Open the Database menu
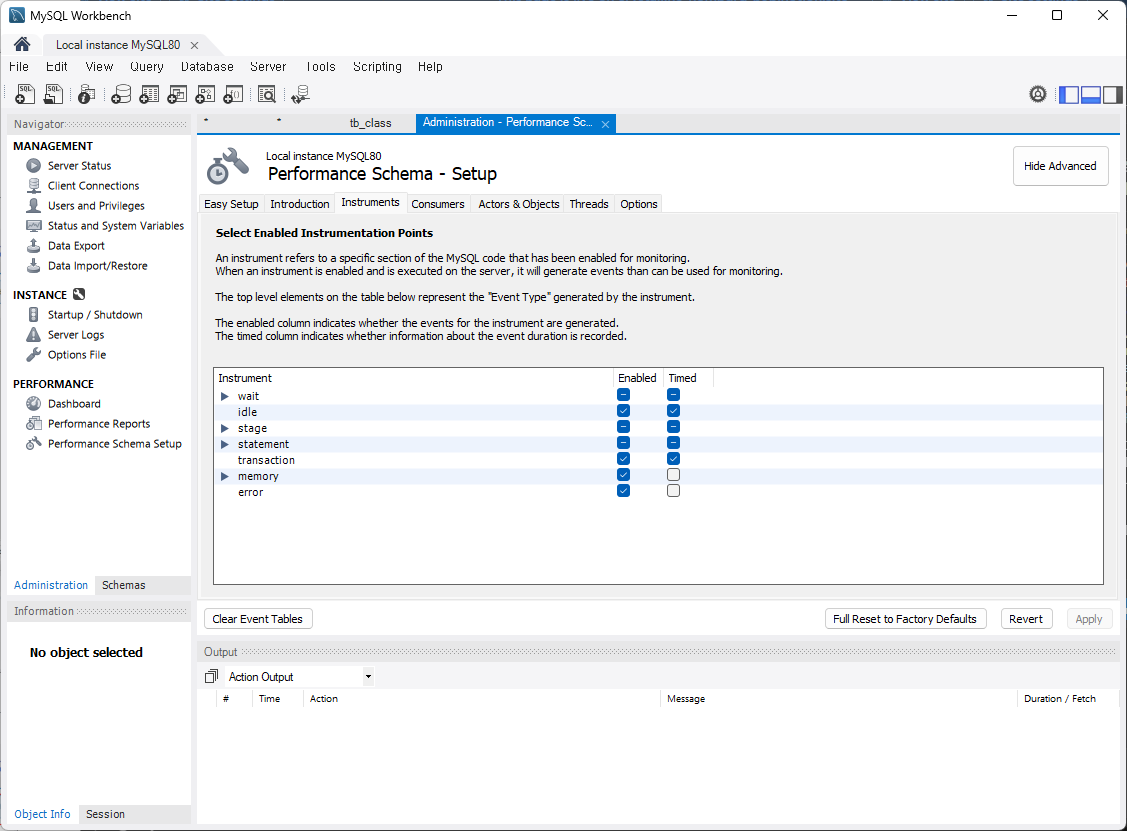1127x831 pixels. coord(207,67)
